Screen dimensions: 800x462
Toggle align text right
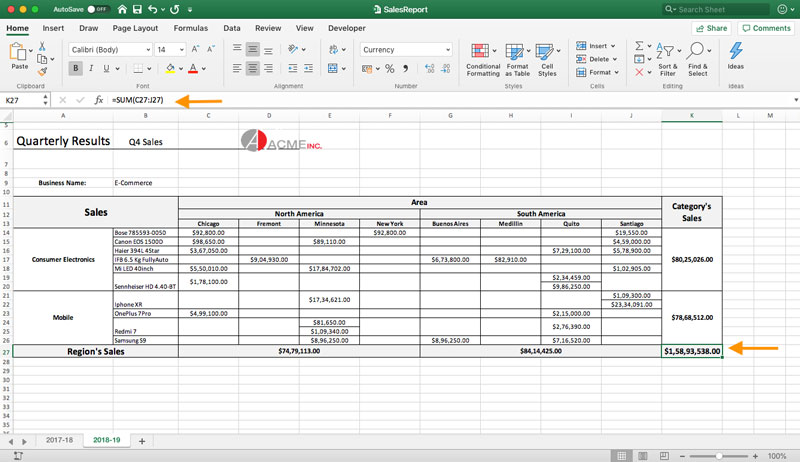[x=268, y=68]
